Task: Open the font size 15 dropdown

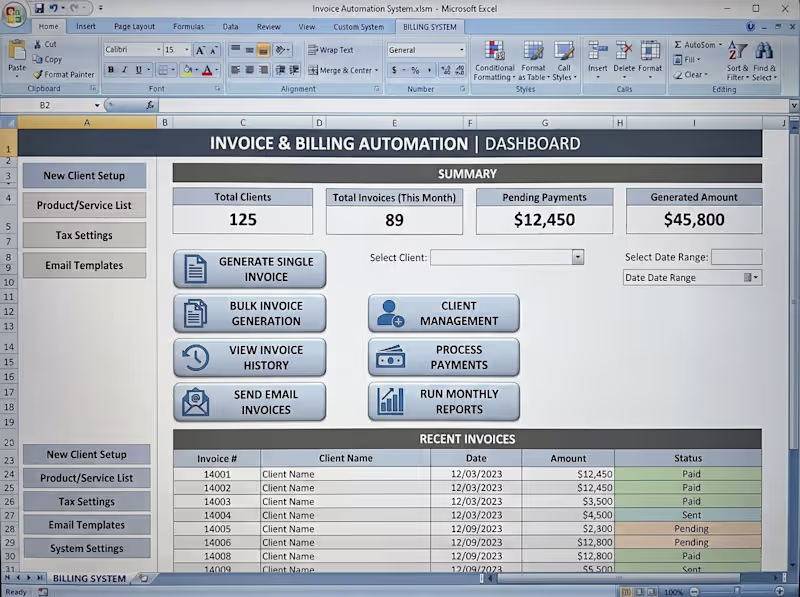Action: pyautogui.click(x=187, y=50)
